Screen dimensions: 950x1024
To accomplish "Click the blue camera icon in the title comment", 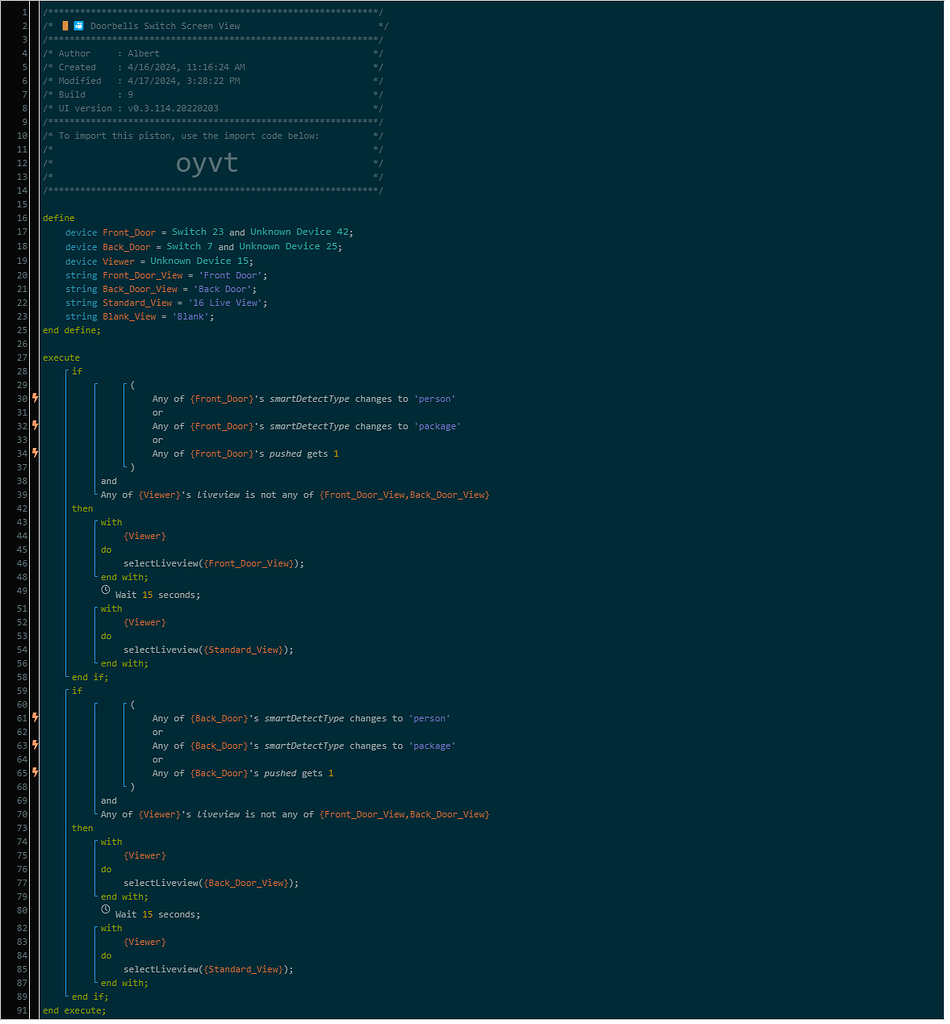I will pos(77,25).
